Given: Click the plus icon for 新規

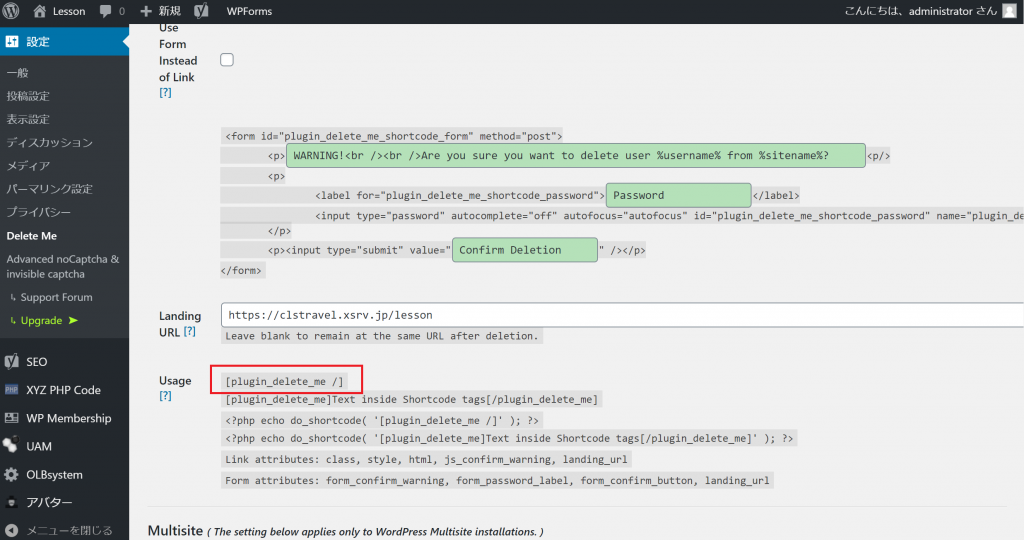Looking at the screenshot, I should coord(146,11).
